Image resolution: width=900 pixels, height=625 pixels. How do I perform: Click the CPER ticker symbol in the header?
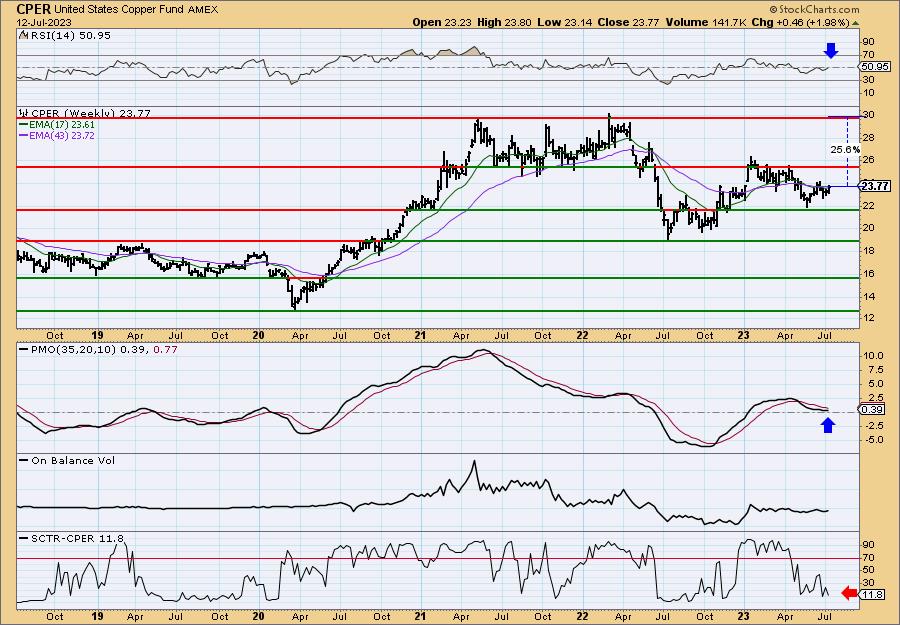tap(33, 9)
